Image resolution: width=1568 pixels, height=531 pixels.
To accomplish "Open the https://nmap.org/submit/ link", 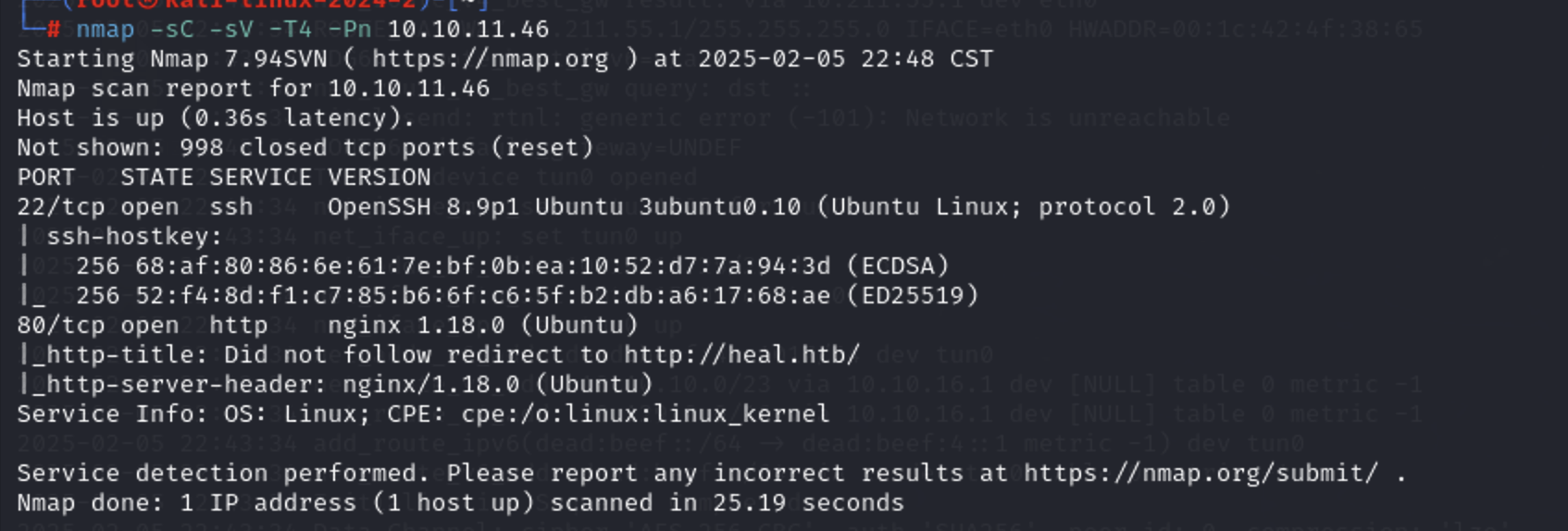I will tap(1201, 474).
